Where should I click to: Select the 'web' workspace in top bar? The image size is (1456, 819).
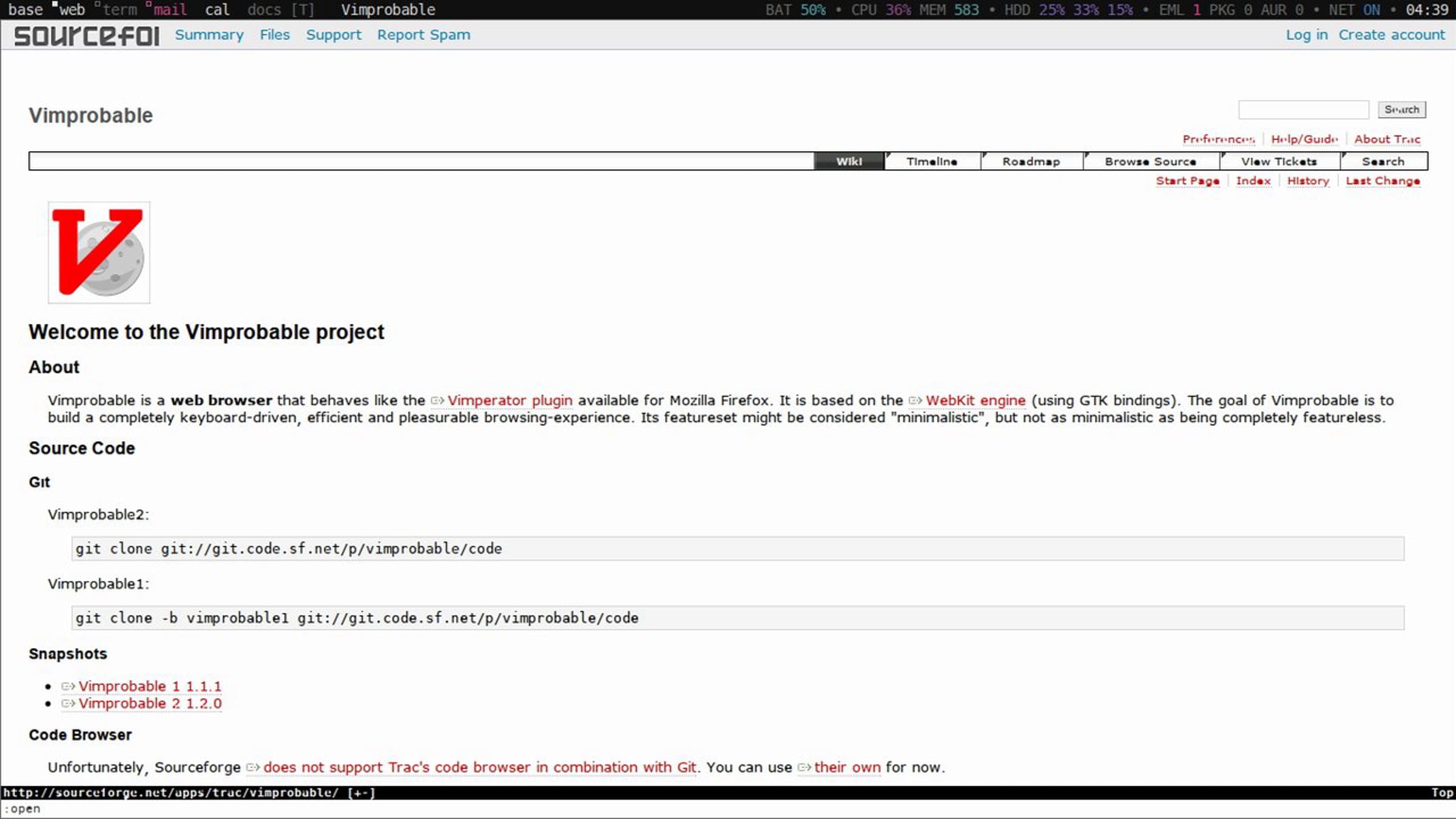[x=72, y=10]
